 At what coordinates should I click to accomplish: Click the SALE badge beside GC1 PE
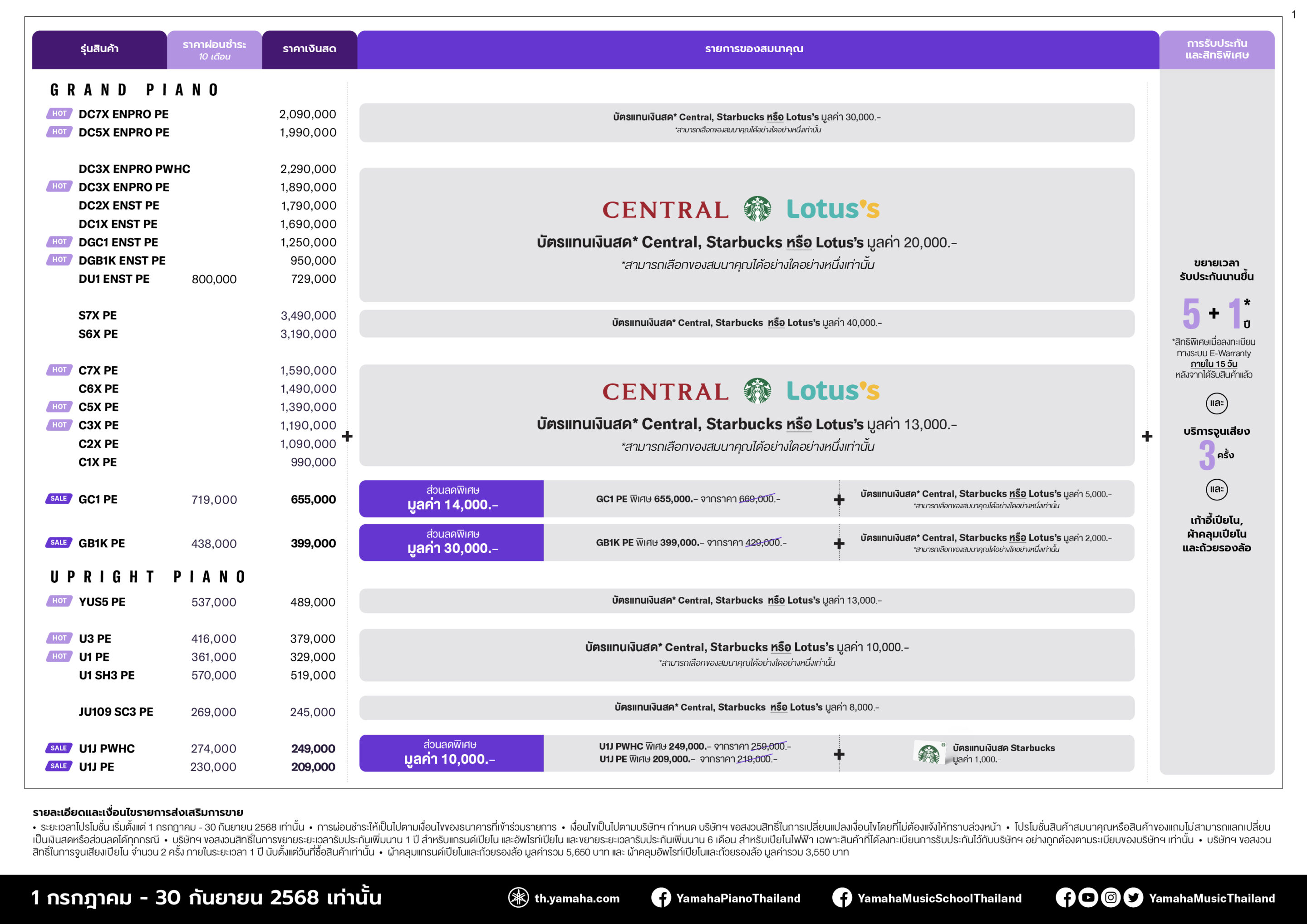(x=59, y=499)
